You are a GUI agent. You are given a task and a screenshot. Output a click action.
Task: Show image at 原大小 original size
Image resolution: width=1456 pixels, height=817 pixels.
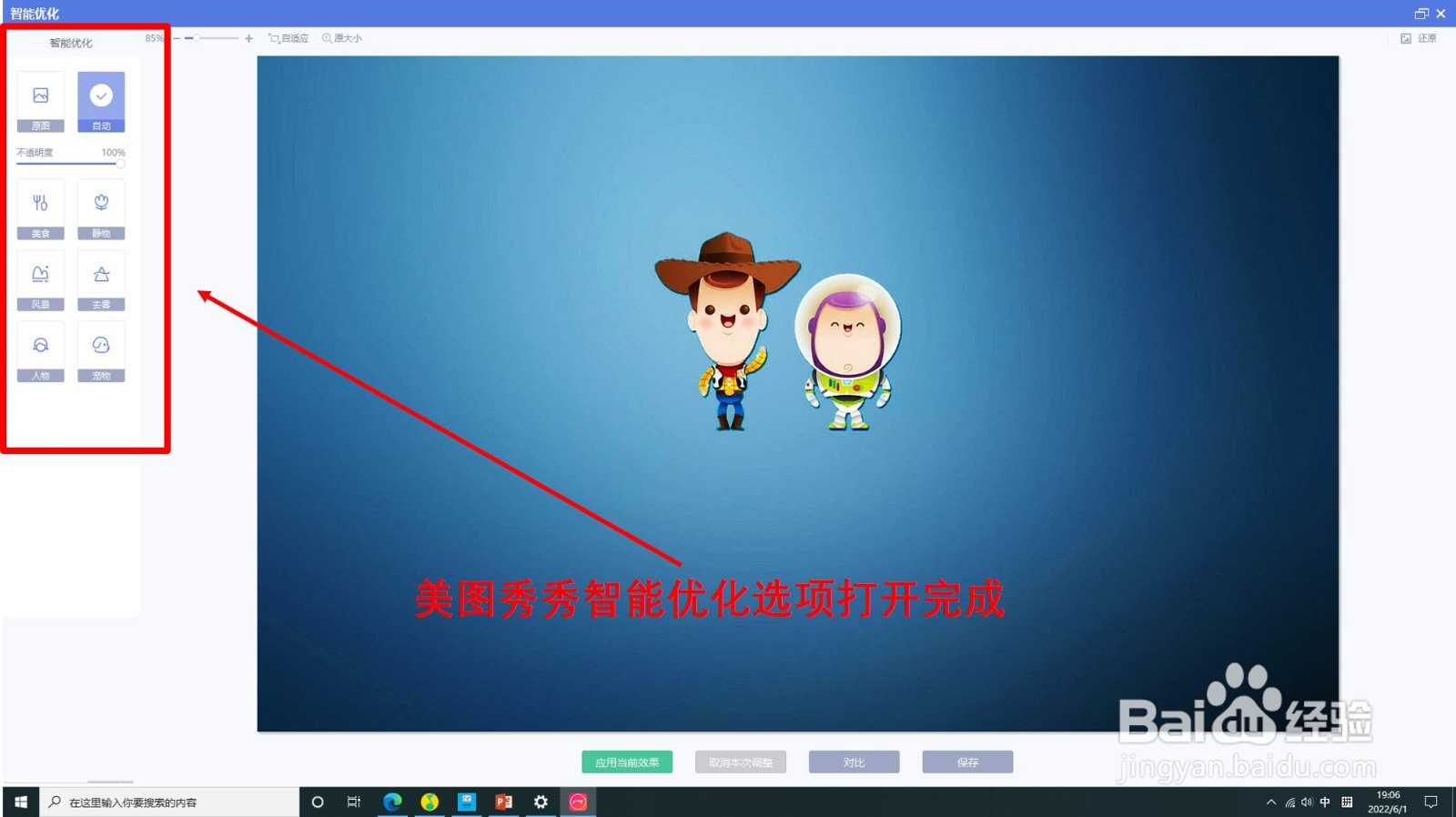pyautogui.click(x=342, y=38)
